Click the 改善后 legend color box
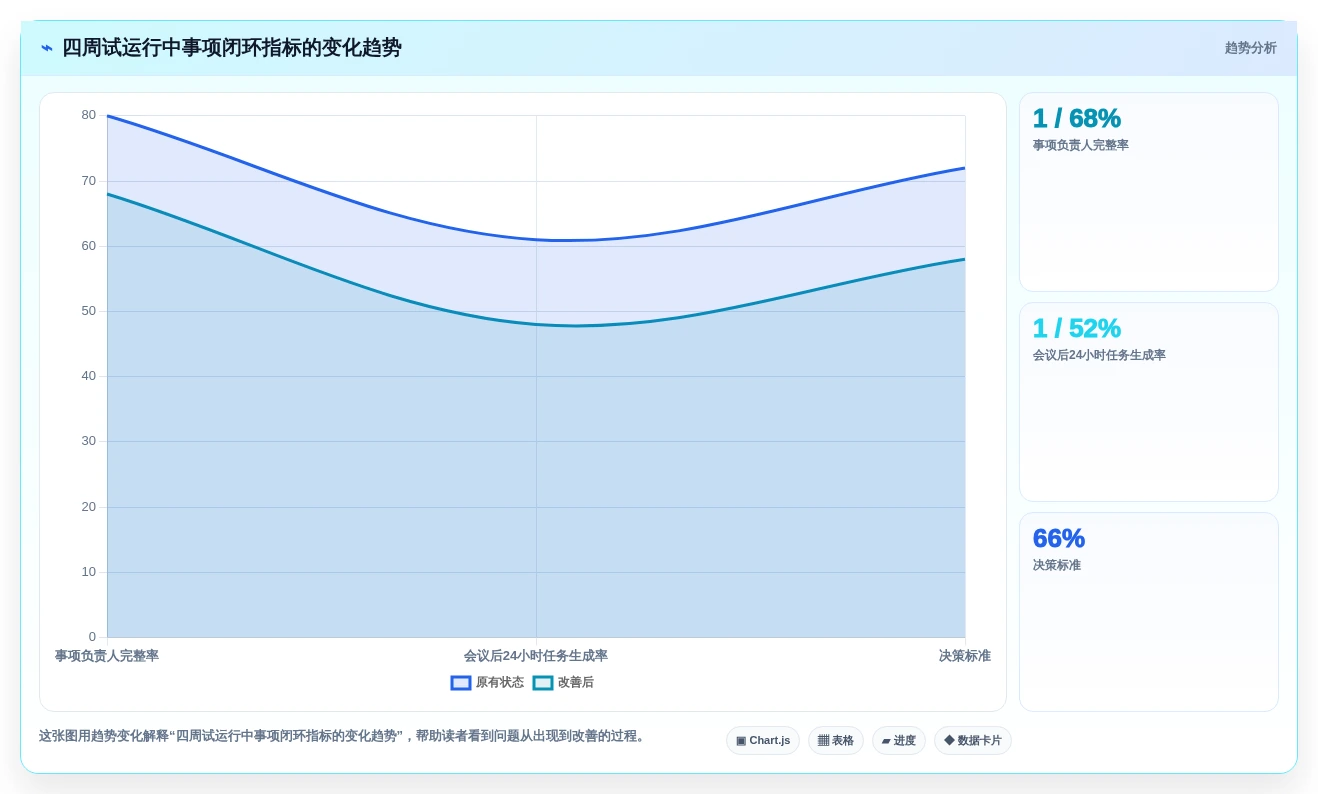The image size is (1318, 794). (x=543, y=683)
